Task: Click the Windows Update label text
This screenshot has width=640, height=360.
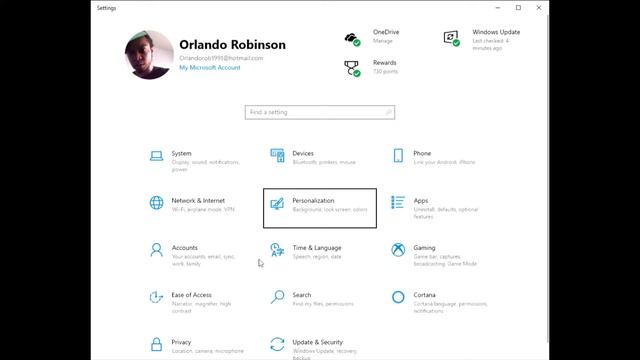Action: (496, 32)
